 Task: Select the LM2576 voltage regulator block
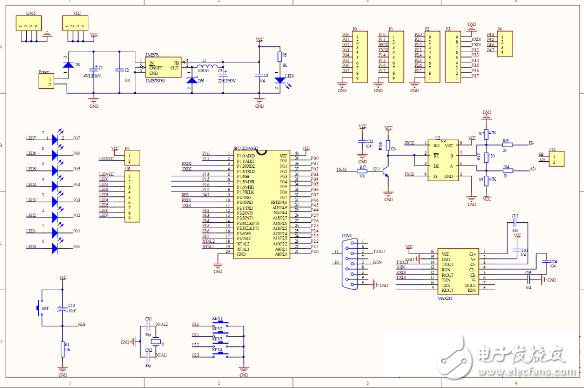163,67
